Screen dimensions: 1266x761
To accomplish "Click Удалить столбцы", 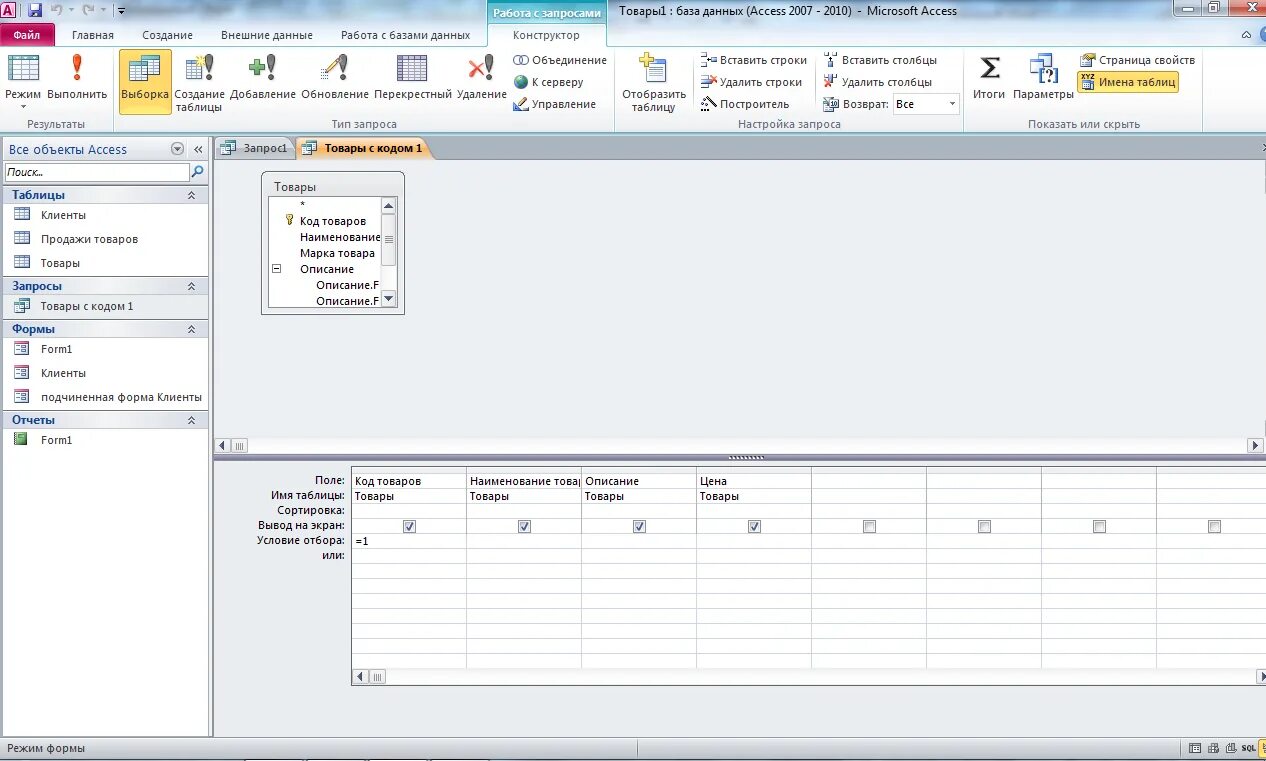I will coord(878,82).
